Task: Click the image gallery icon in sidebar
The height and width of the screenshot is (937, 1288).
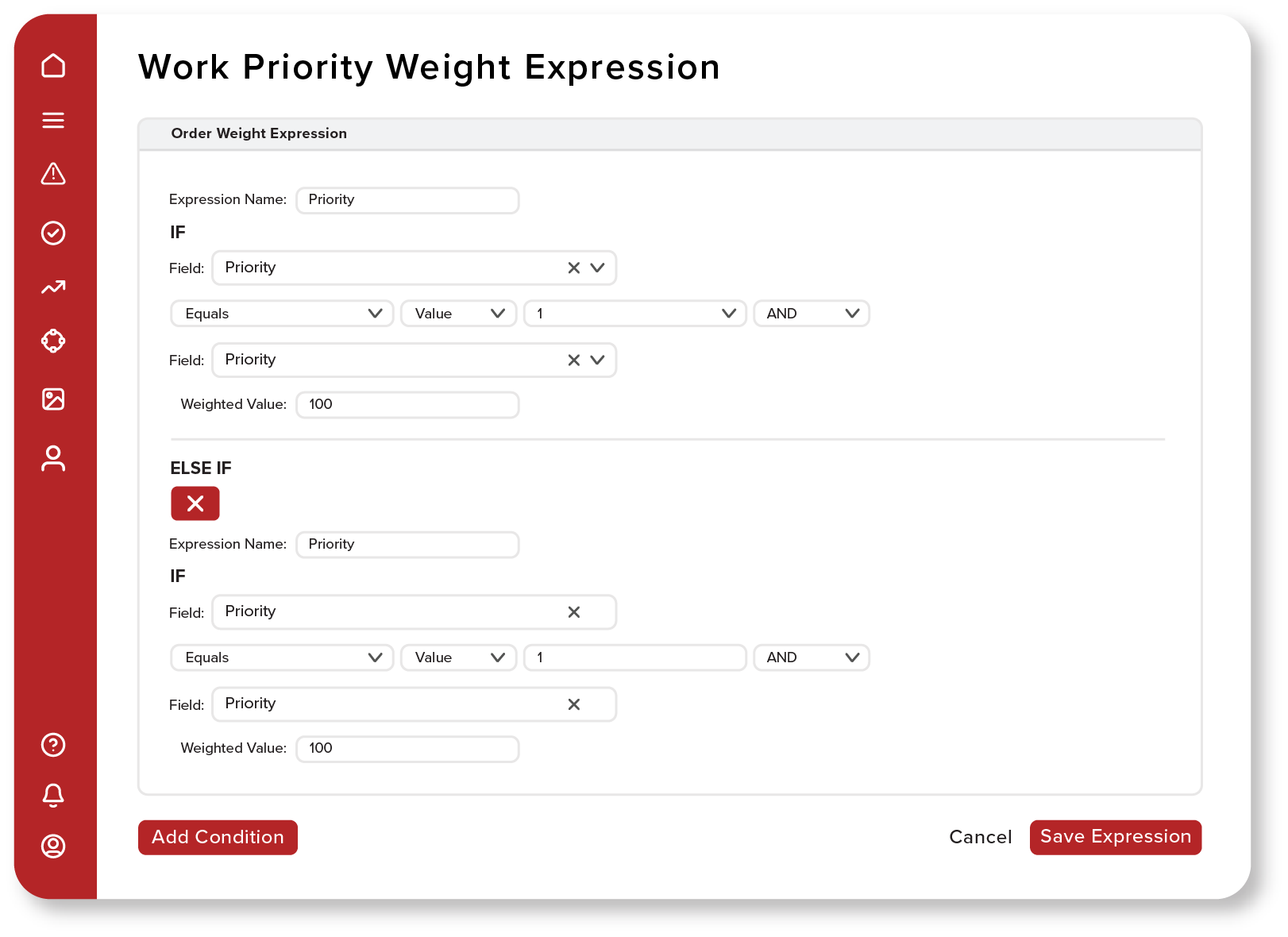Action: 53,399
